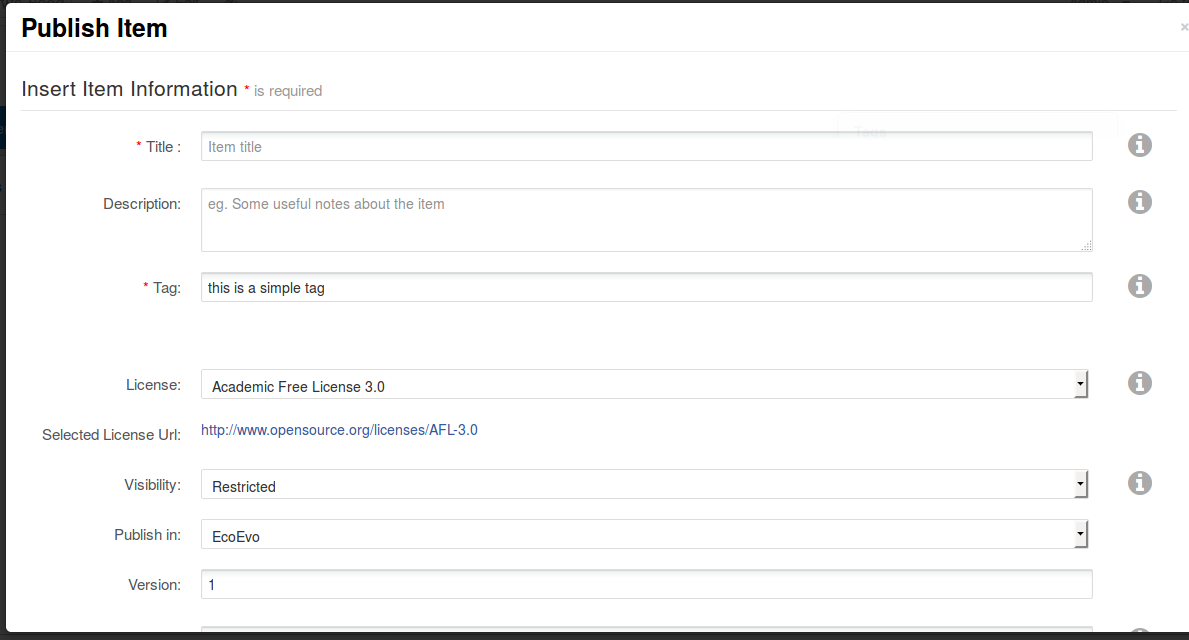The height and width of the screenshot is (640, 1189).
Task: Close the Publish Item dialog
Action: tap(1183, 28)
